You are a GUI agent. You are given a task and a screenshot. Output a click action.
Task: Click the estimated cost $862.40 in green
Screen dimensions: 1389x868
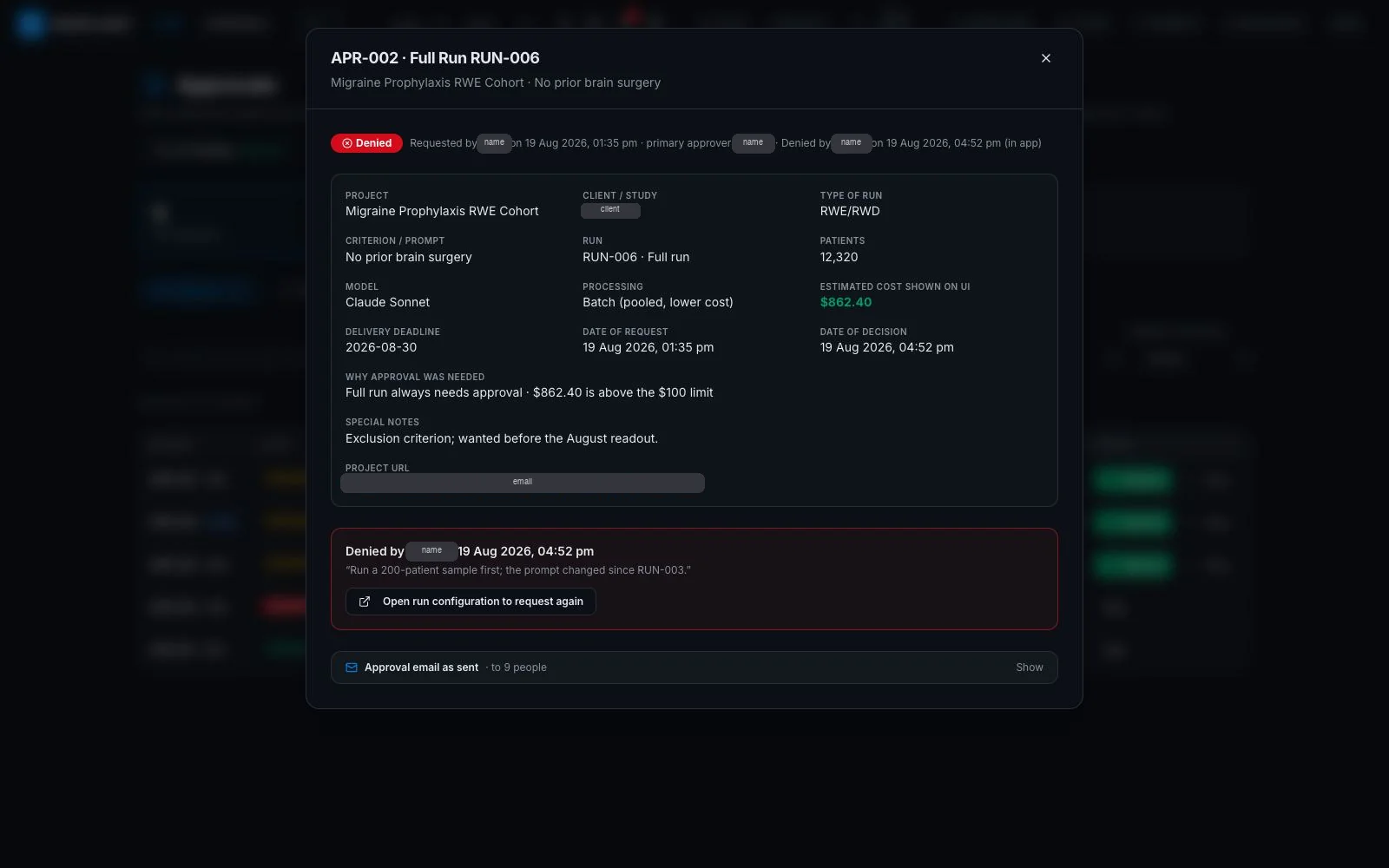pos(846,302)
